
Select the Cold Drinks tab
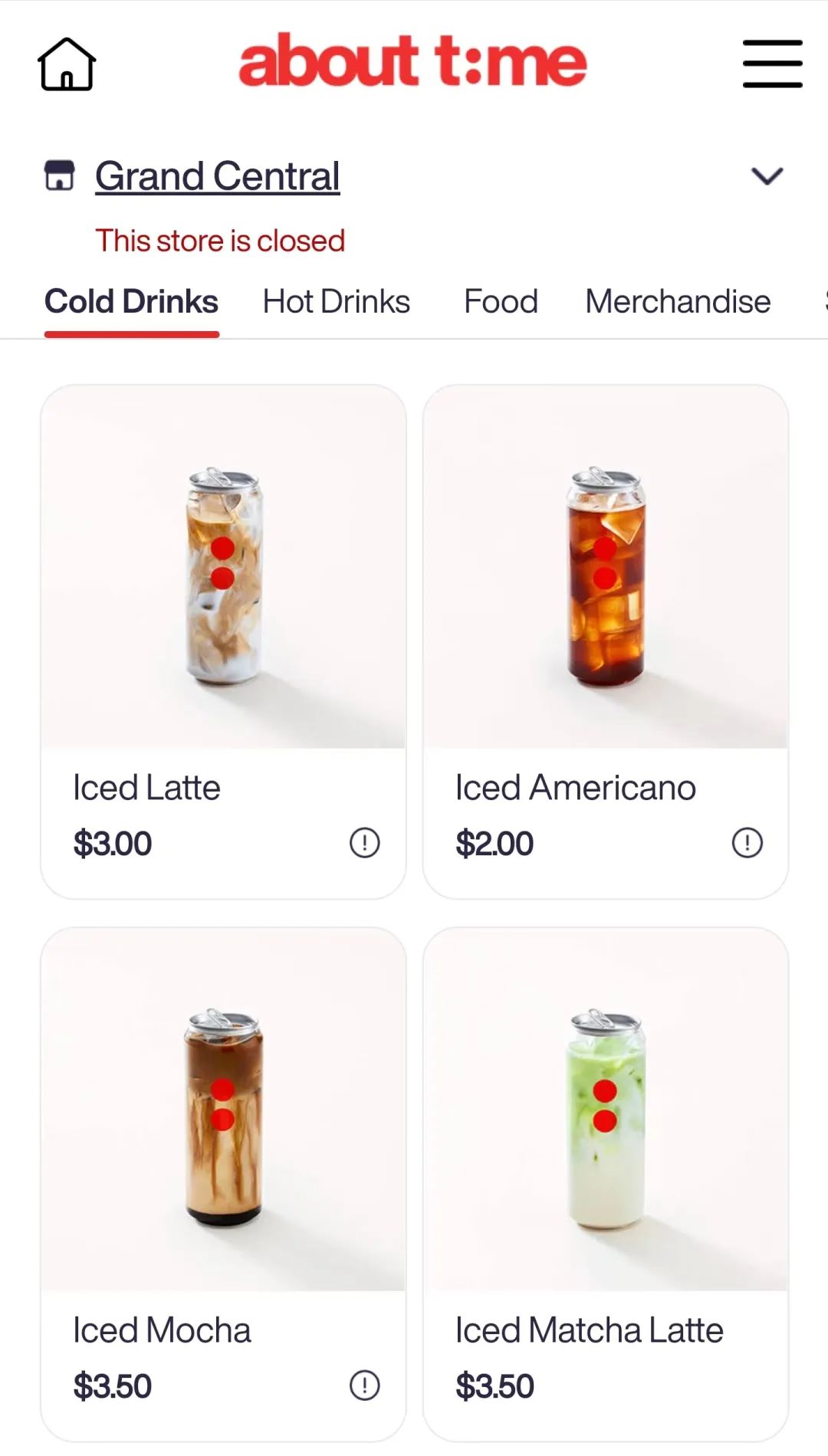coord(131,301)
